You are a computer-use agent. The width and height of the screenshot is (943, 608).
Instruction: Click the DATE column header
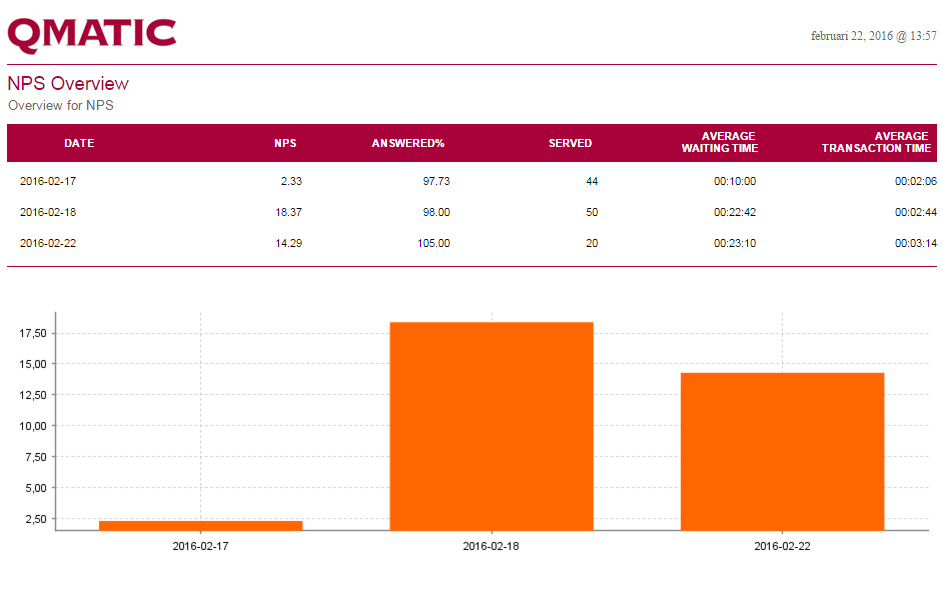click(x=79, y=143)
